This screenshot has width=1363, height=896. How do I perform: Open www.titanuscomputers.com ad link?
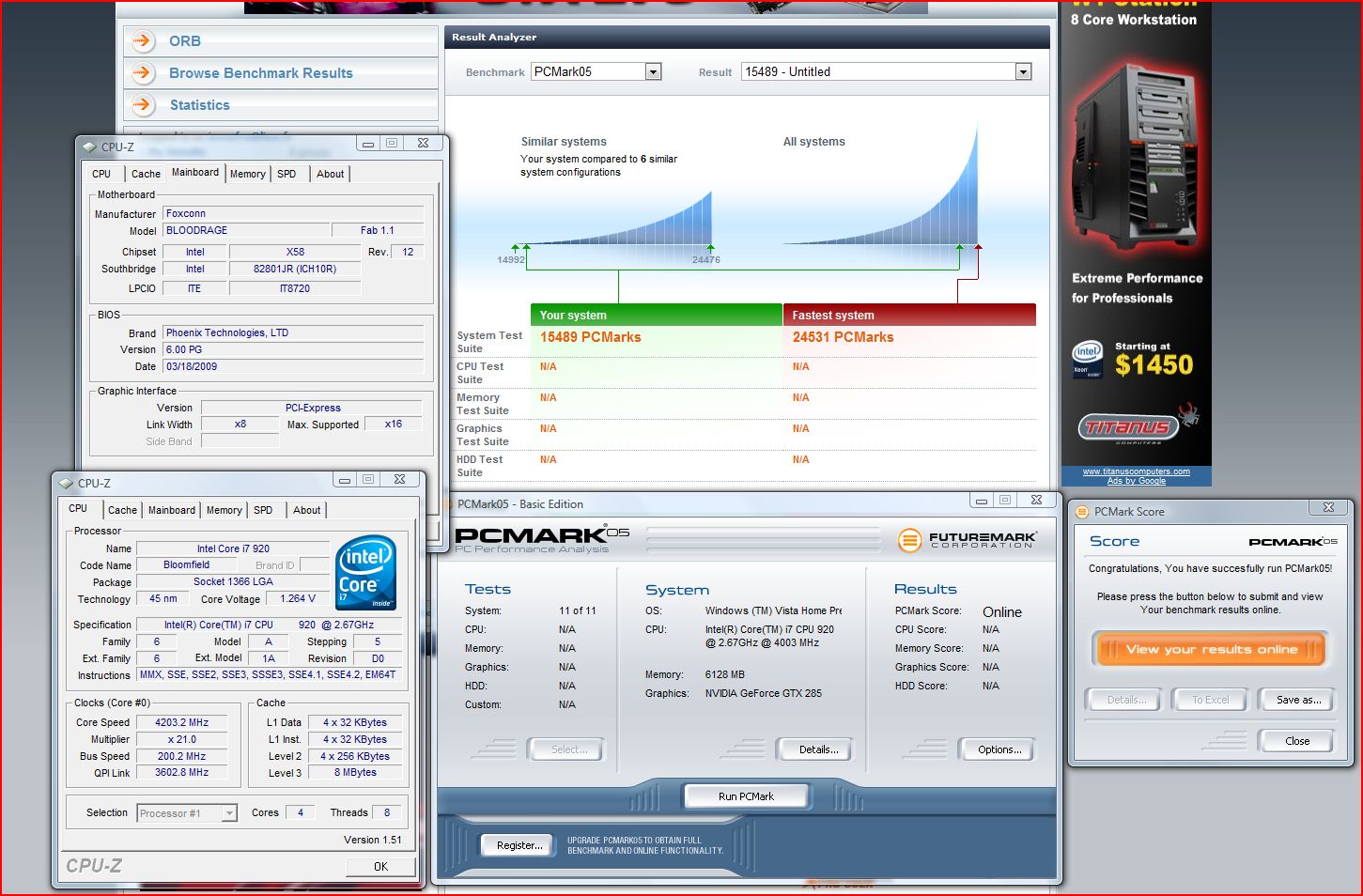1136,471
